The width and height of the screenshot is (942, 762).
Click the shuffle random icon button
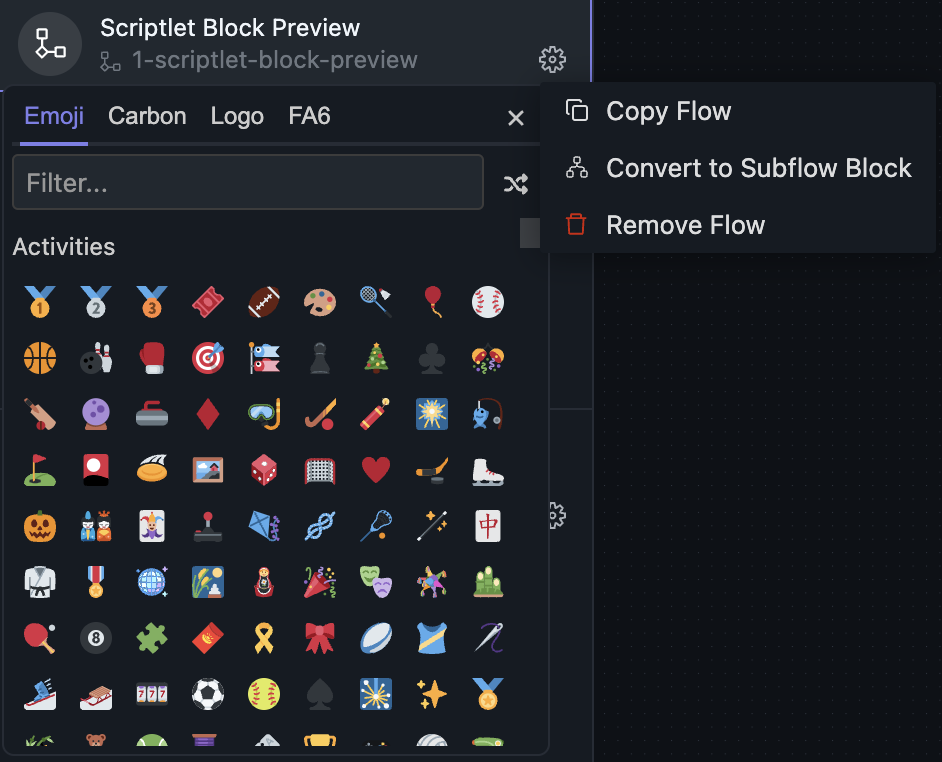pyautogui.click(x=515, y=183)
